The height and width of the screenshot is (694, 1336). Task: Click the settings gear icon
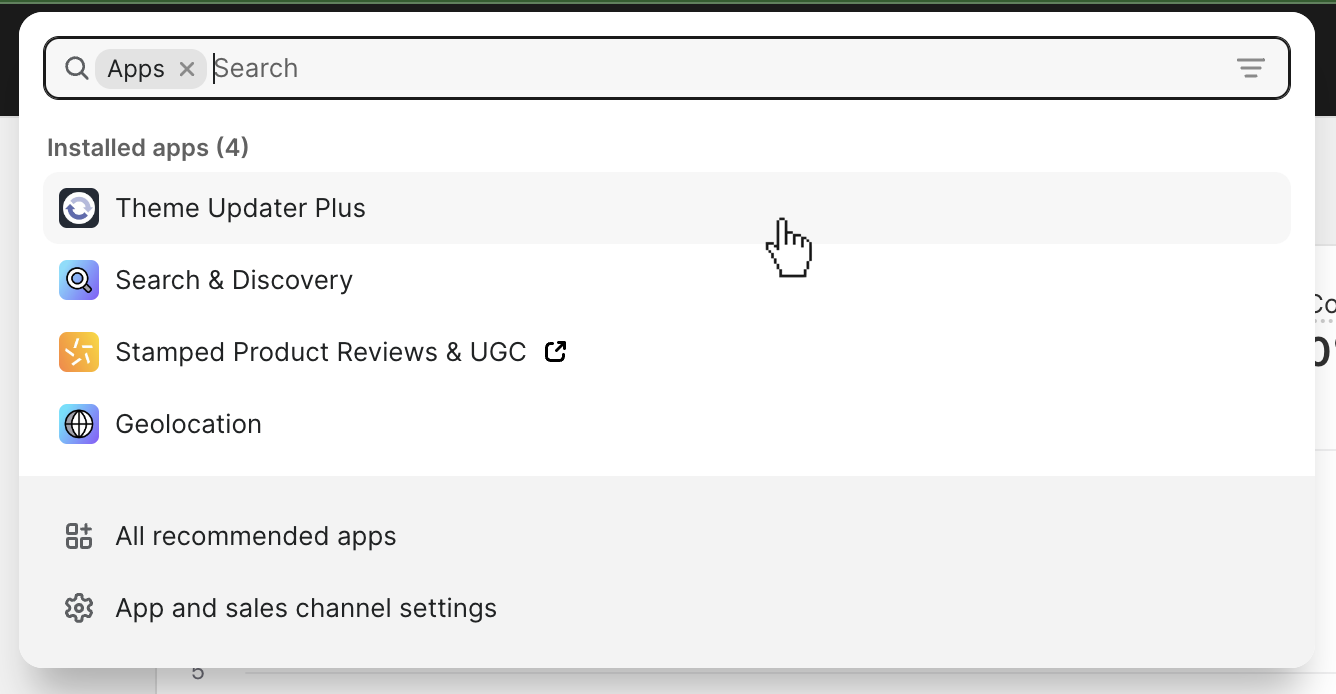point(79,608)
